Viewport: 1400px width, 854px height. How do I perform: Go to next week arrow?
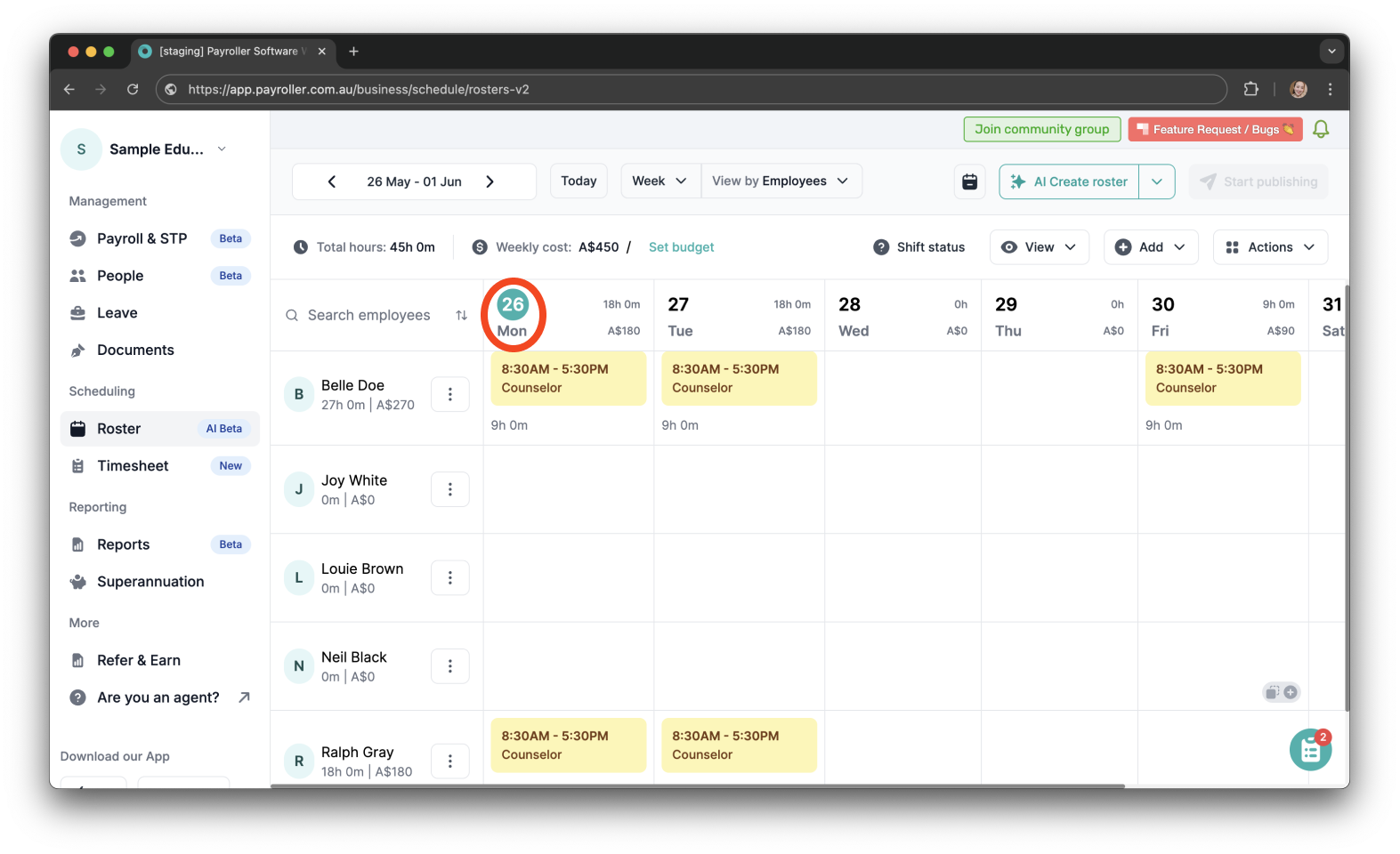point(490,181)
